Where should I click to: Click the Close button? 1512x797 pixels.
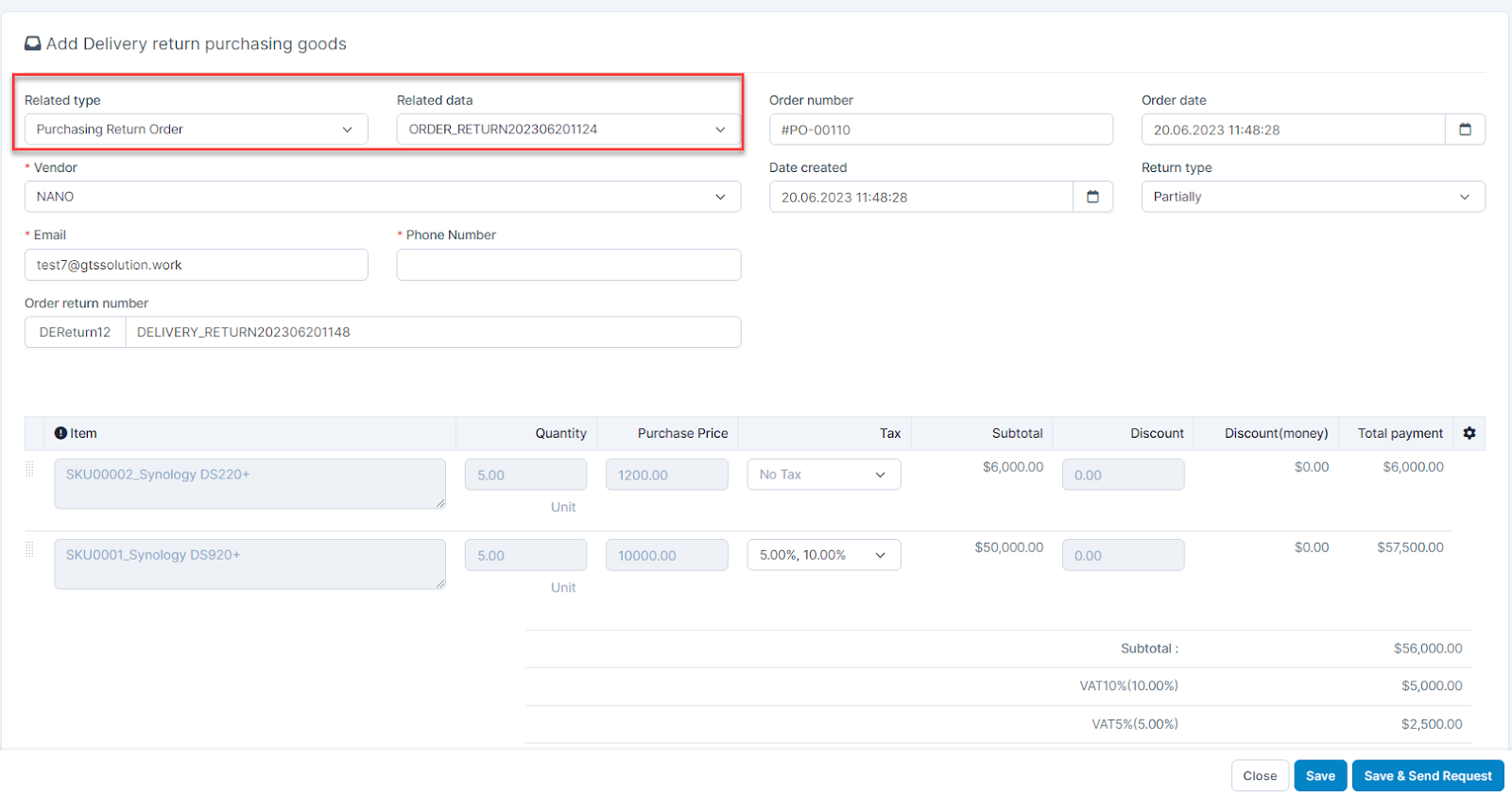pos(1259,776)
